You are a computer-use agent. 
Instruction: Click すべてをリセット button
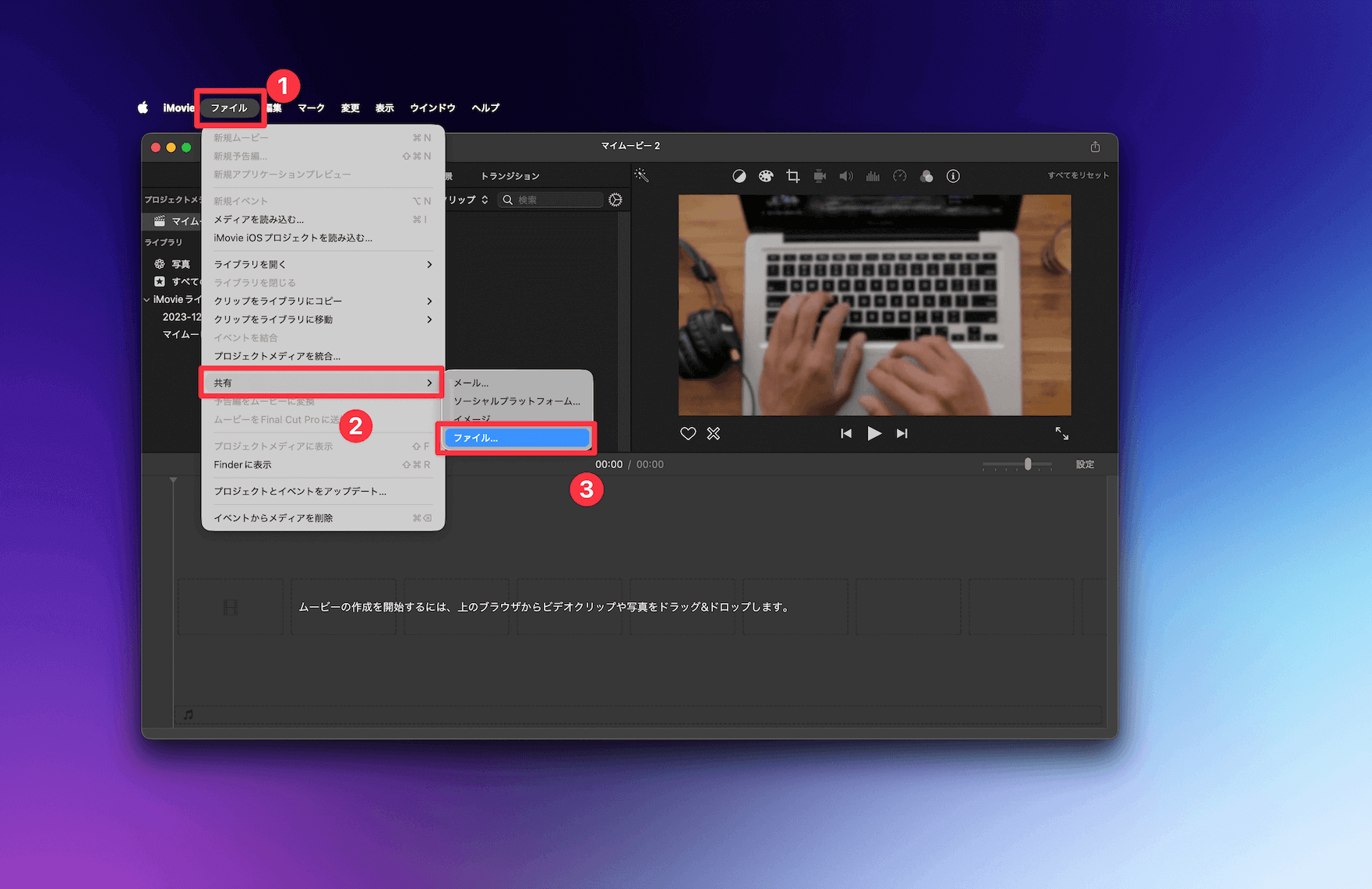tap(1078, 175)
